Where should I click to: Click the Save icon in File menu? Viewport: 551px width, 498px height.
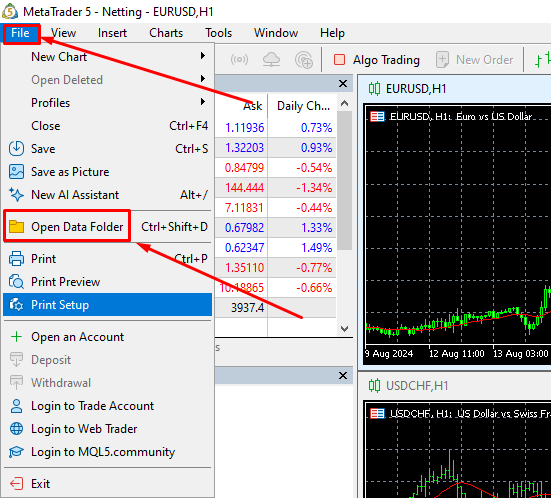16,148
